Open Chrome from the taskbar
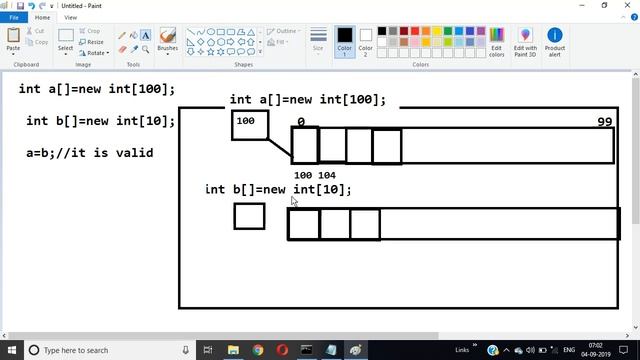 (258, 350)
